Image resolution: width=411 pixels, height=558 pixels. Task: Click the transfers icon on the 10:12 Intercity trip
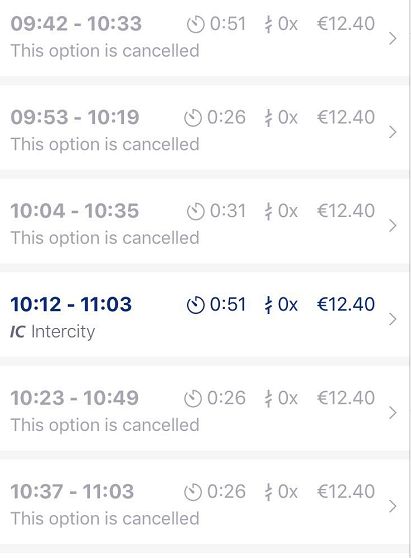(x=269, y=305)
